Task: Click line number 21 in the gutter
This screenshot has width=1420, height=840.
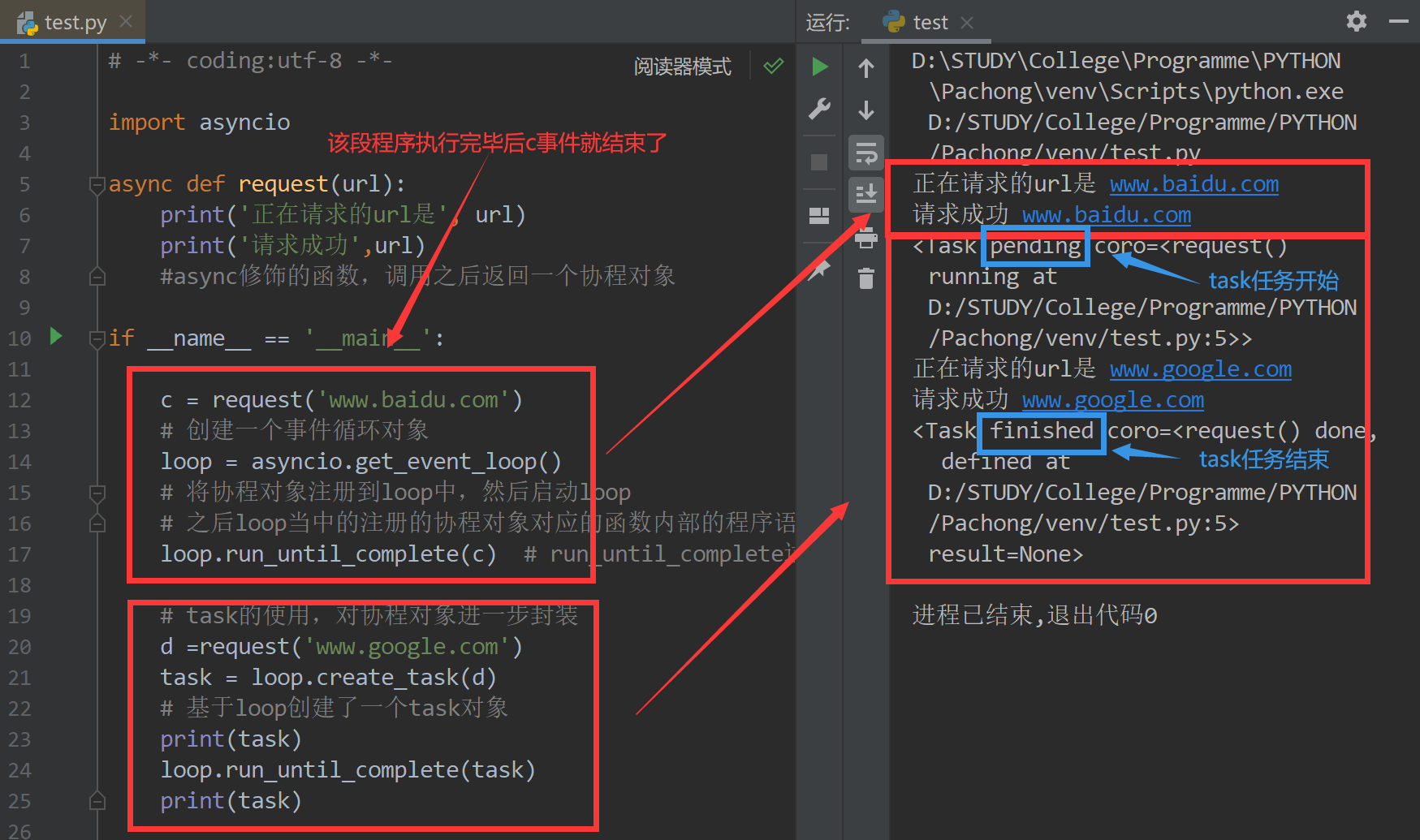Action: point(19,678)
